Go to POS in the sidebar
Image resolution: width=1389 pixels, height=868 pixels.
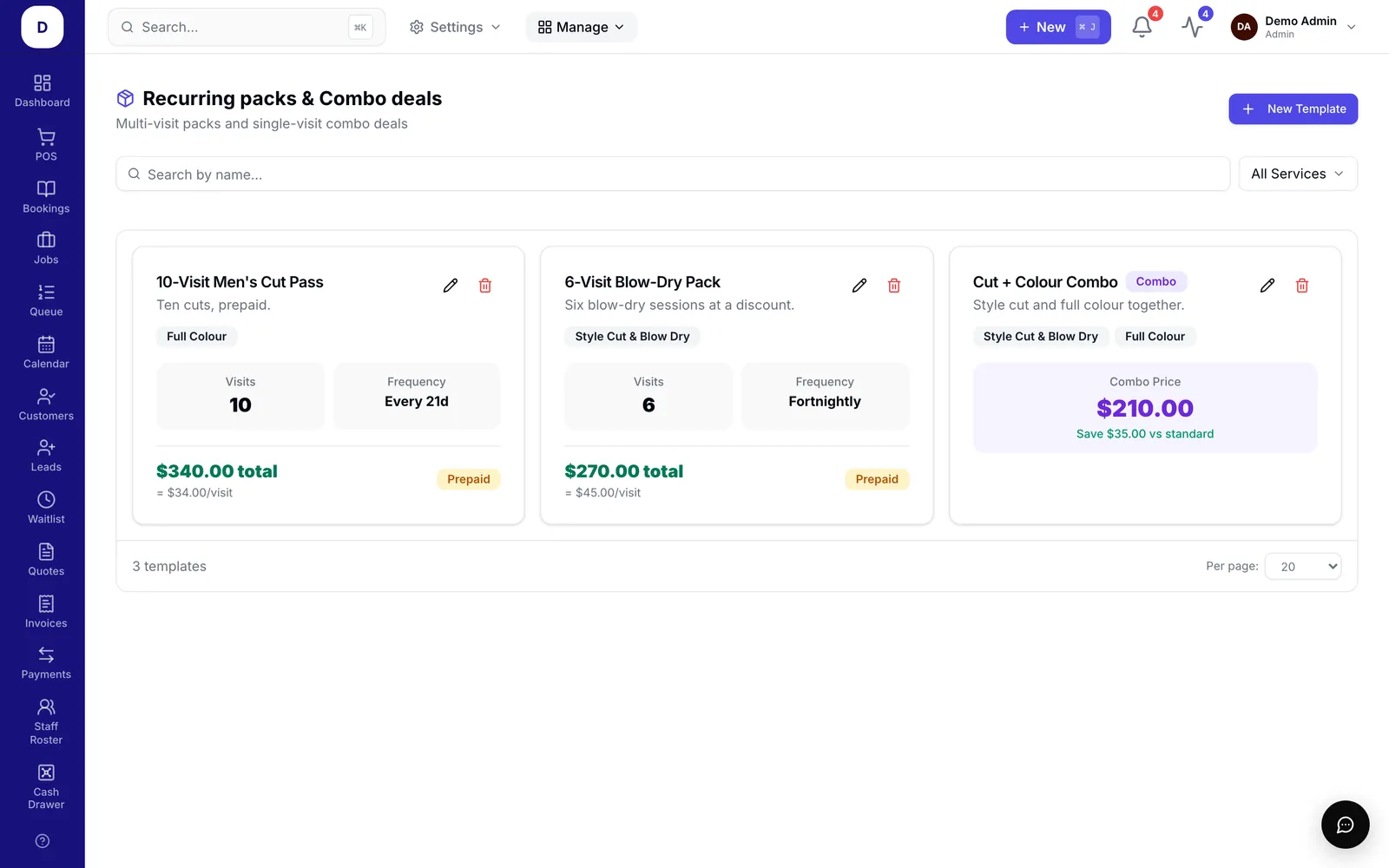click(46, 145)
